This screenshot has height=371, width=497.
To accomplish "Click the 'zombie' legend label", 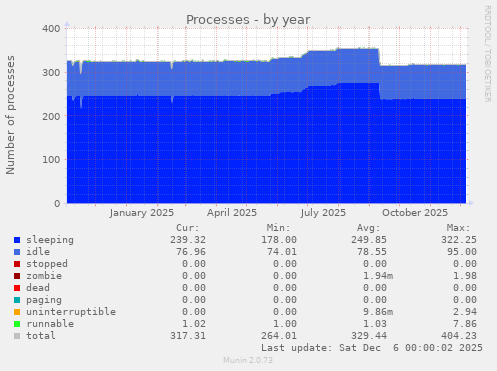I will click(44, 276).
